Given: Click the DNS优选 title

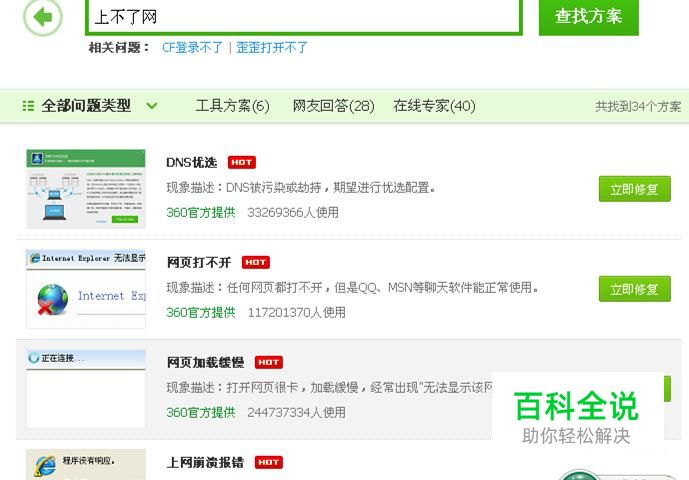Looking at the screenshot, I should (x=192, y=163).
